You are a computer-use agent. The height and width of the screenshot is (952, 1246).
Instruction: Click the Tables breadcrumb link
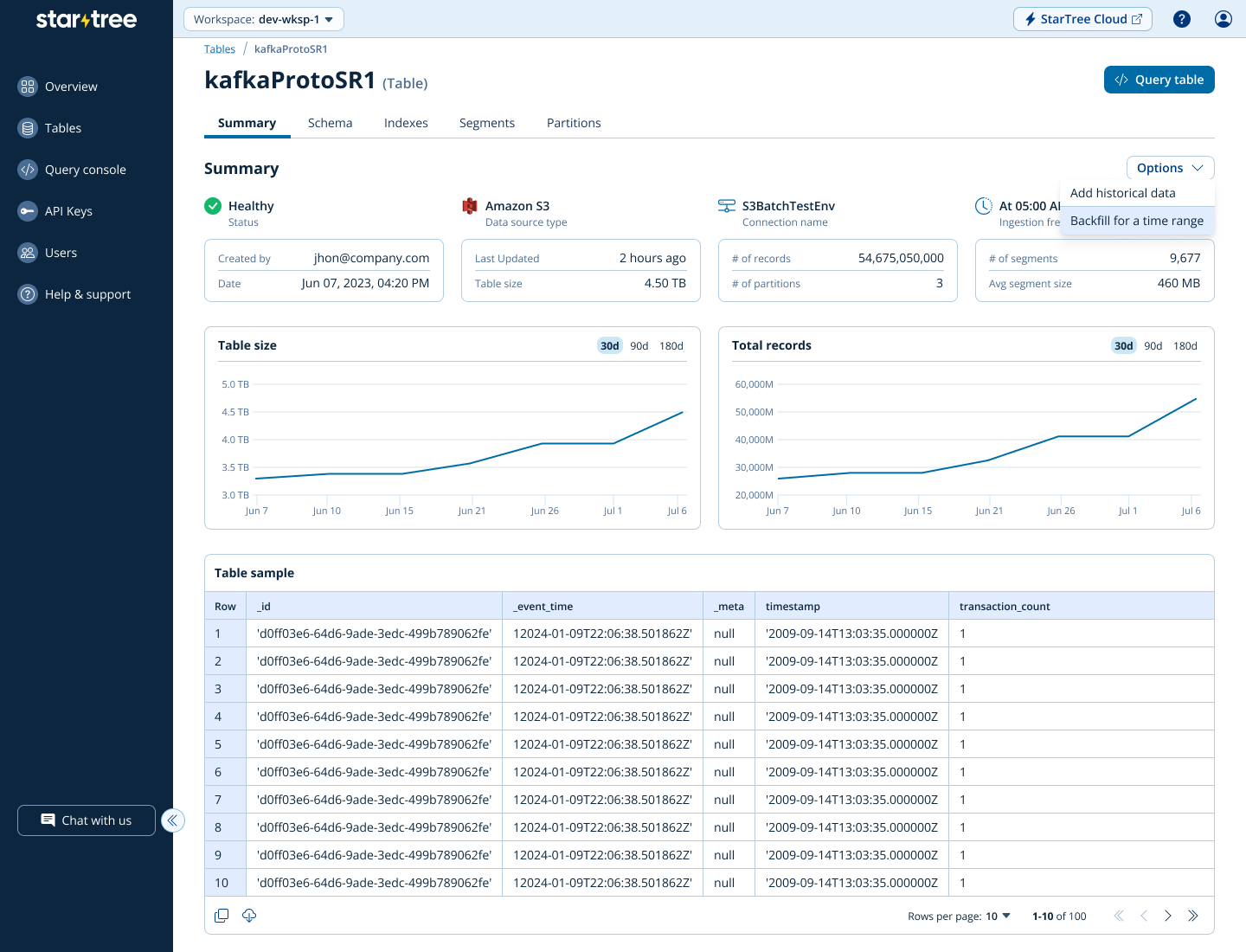(x=219, y=49)
